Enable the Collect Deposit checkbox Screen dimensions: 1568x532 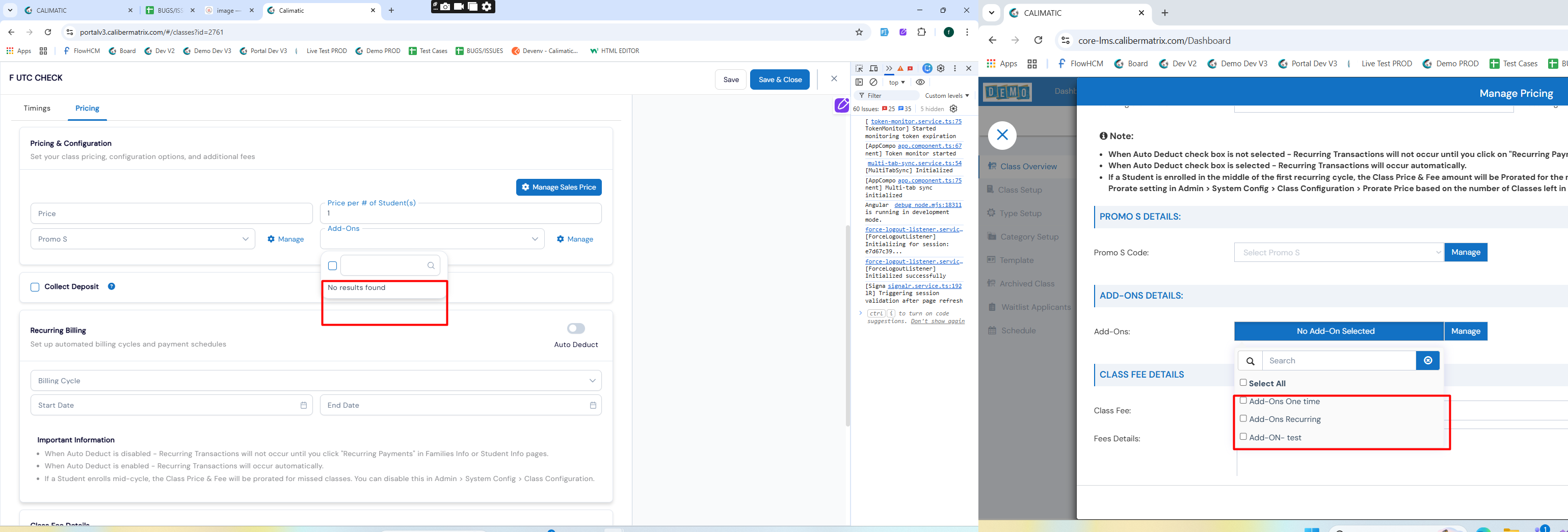click(x=35, y=287)
